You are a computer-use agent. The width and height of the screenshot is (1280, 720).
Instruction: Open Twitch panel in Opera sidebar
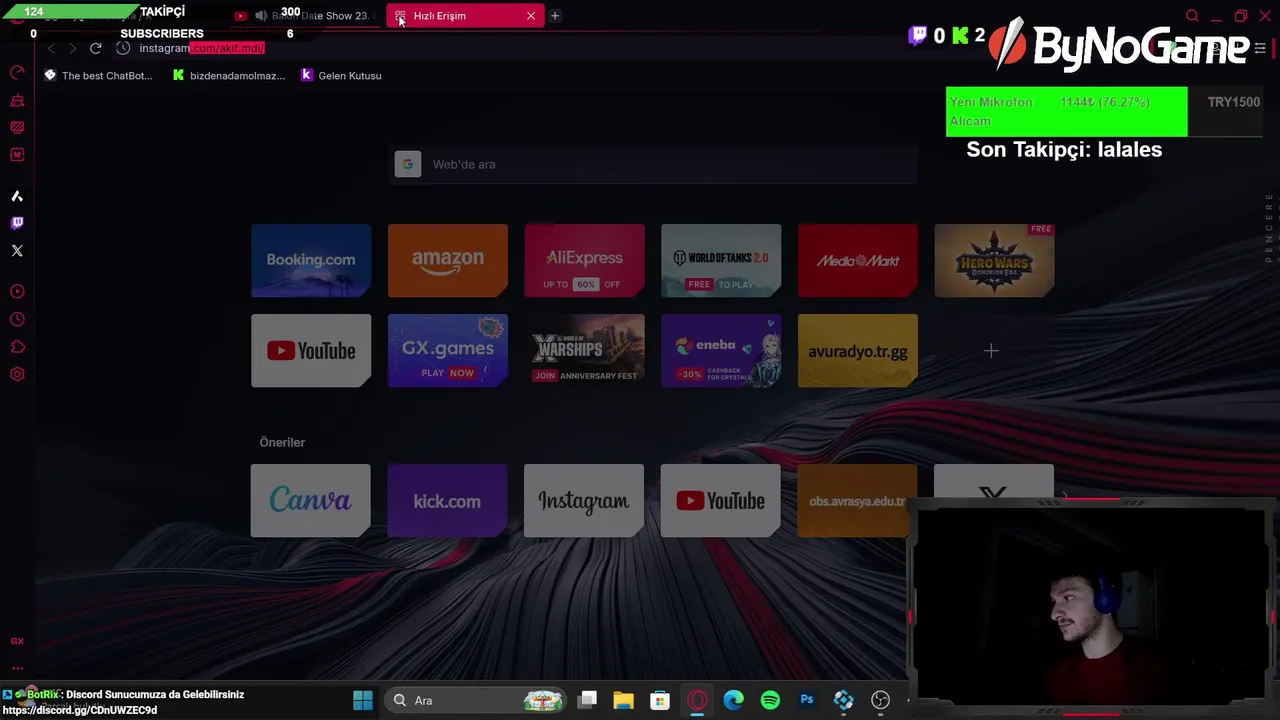click(17, 223)
